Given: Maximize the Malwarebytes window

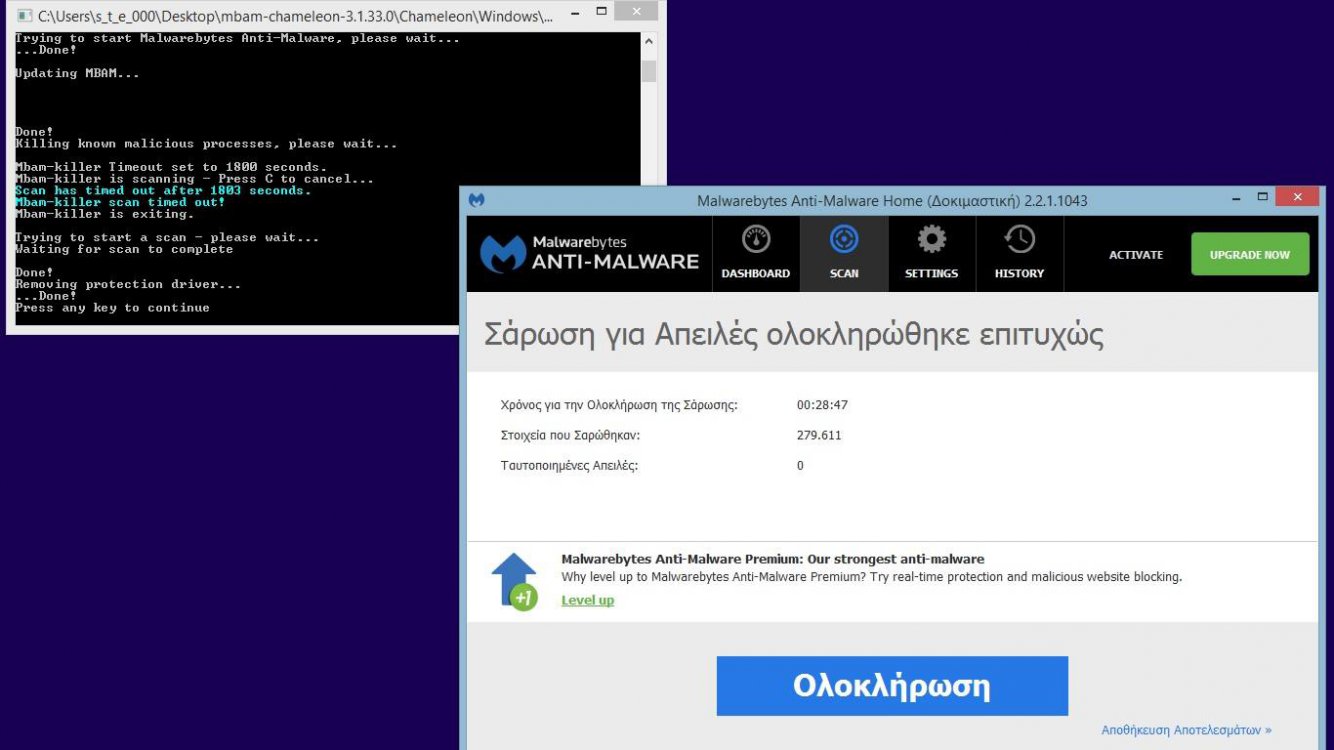Looking at the screenshot, I should click(1262, 197).
